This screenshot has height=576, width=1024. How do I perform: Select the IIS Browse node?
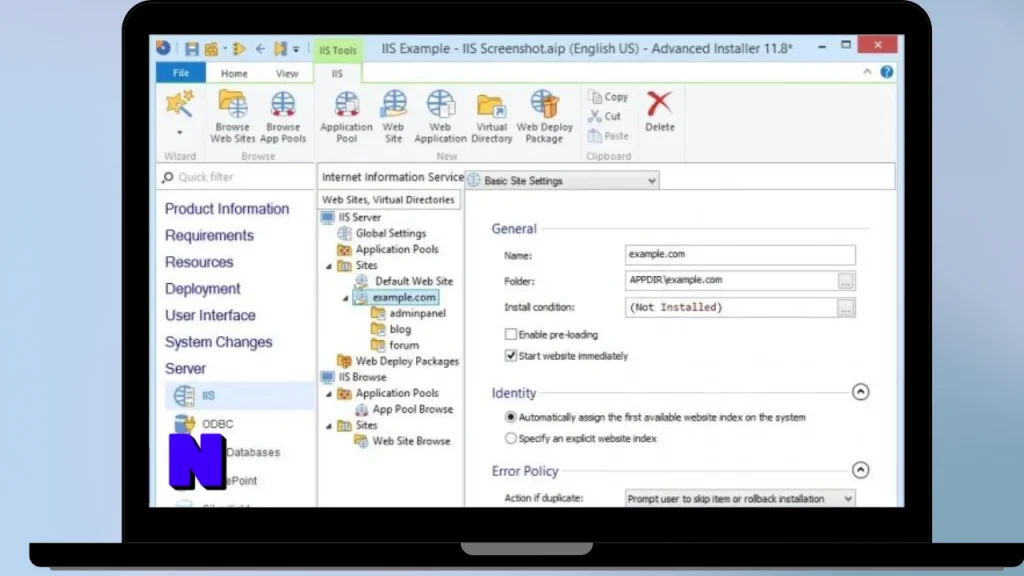[x=362, y=377]
